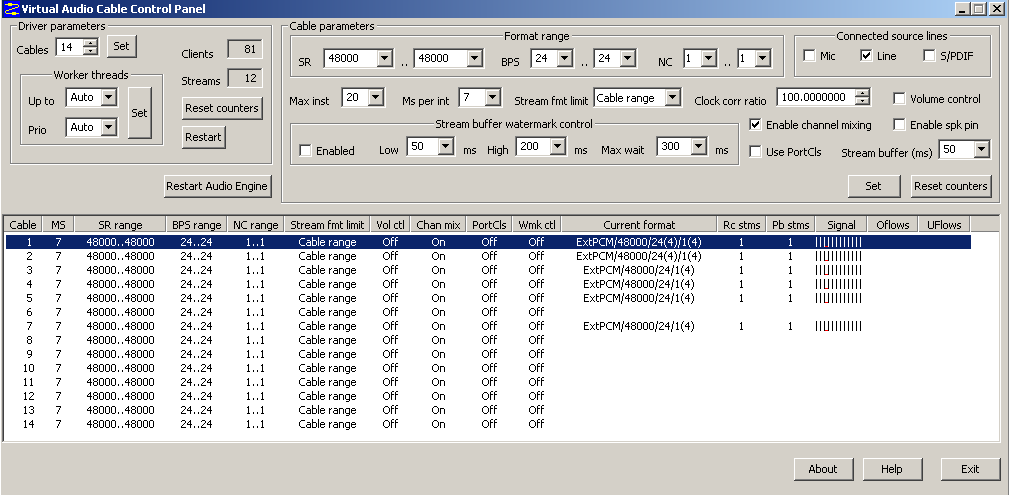This screenshot has width=1009, height=495.
Task: Select cable 6 row
Action: pos(488,312)
